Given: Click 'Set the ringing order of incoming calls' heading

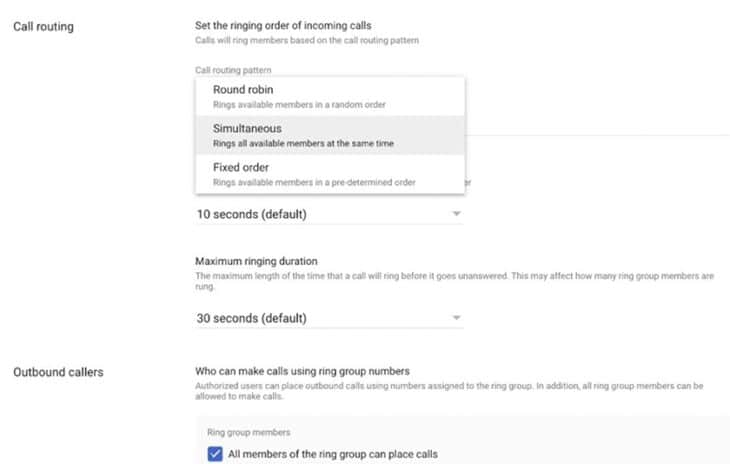Looking at the screenshot, I should (290, 24).
